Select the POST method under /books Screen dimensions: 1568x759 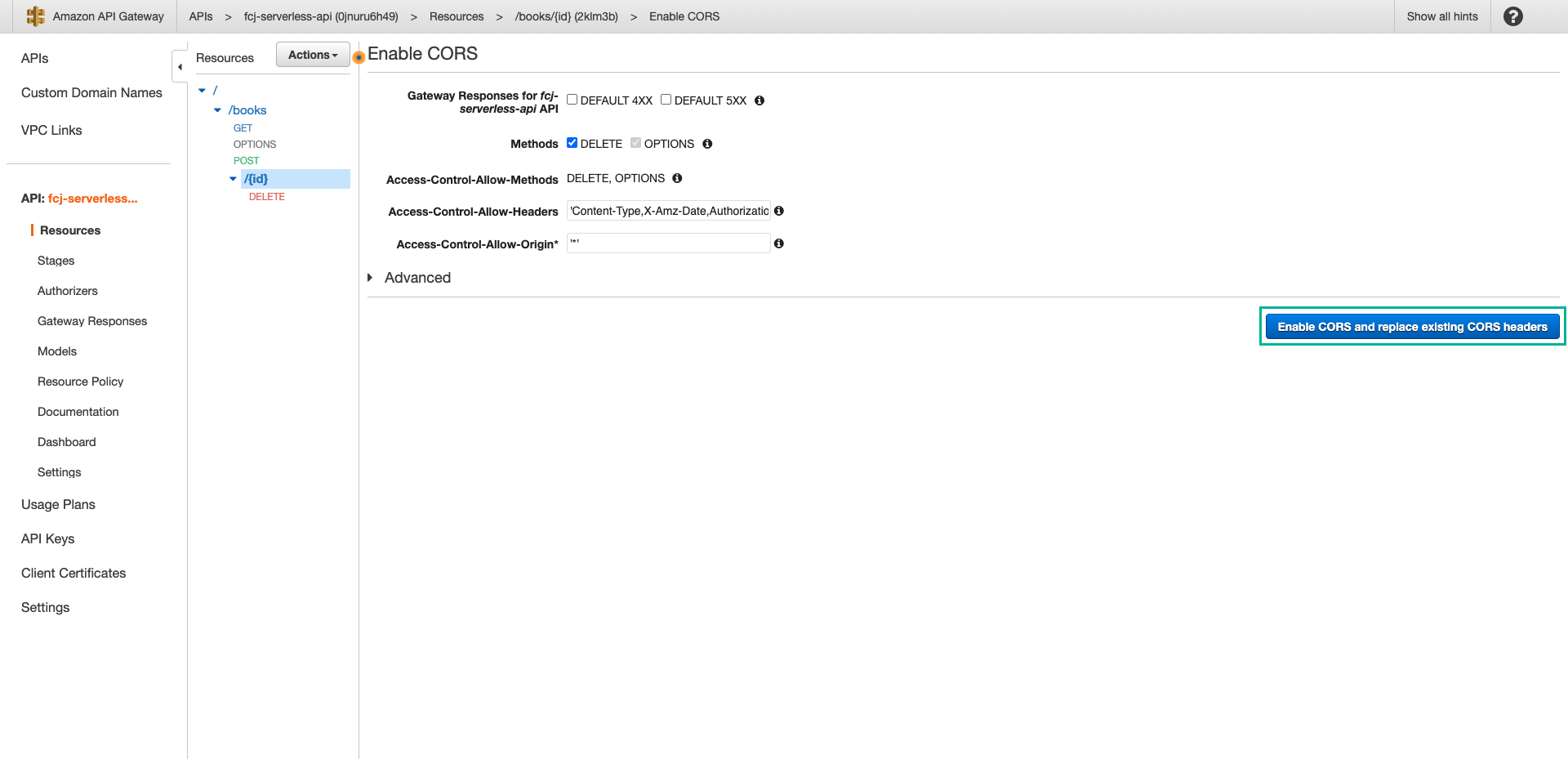[x=246, y=161]
